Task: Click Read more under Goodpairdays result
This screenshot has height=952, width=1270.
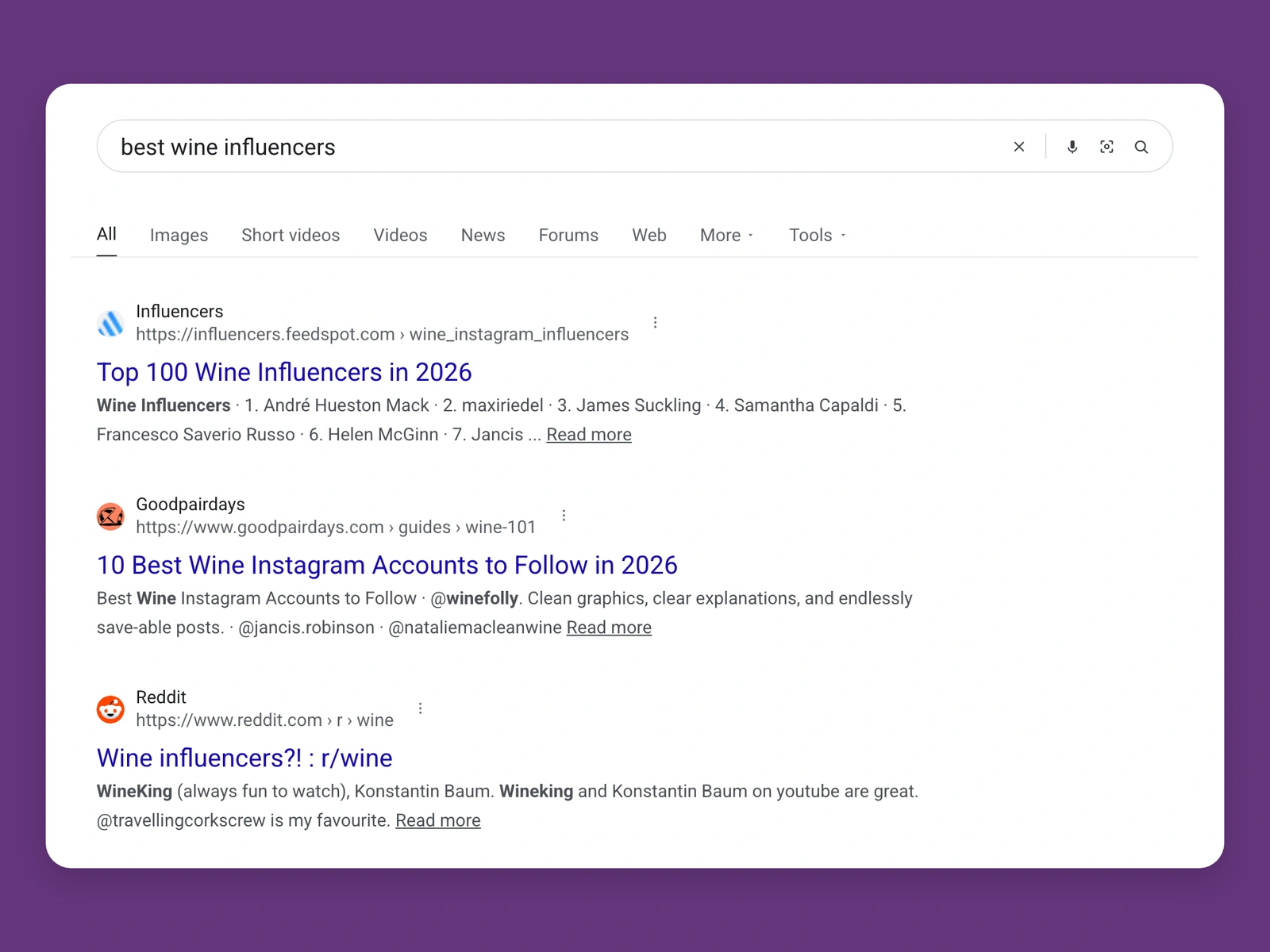Action: (x=609, y=627)
